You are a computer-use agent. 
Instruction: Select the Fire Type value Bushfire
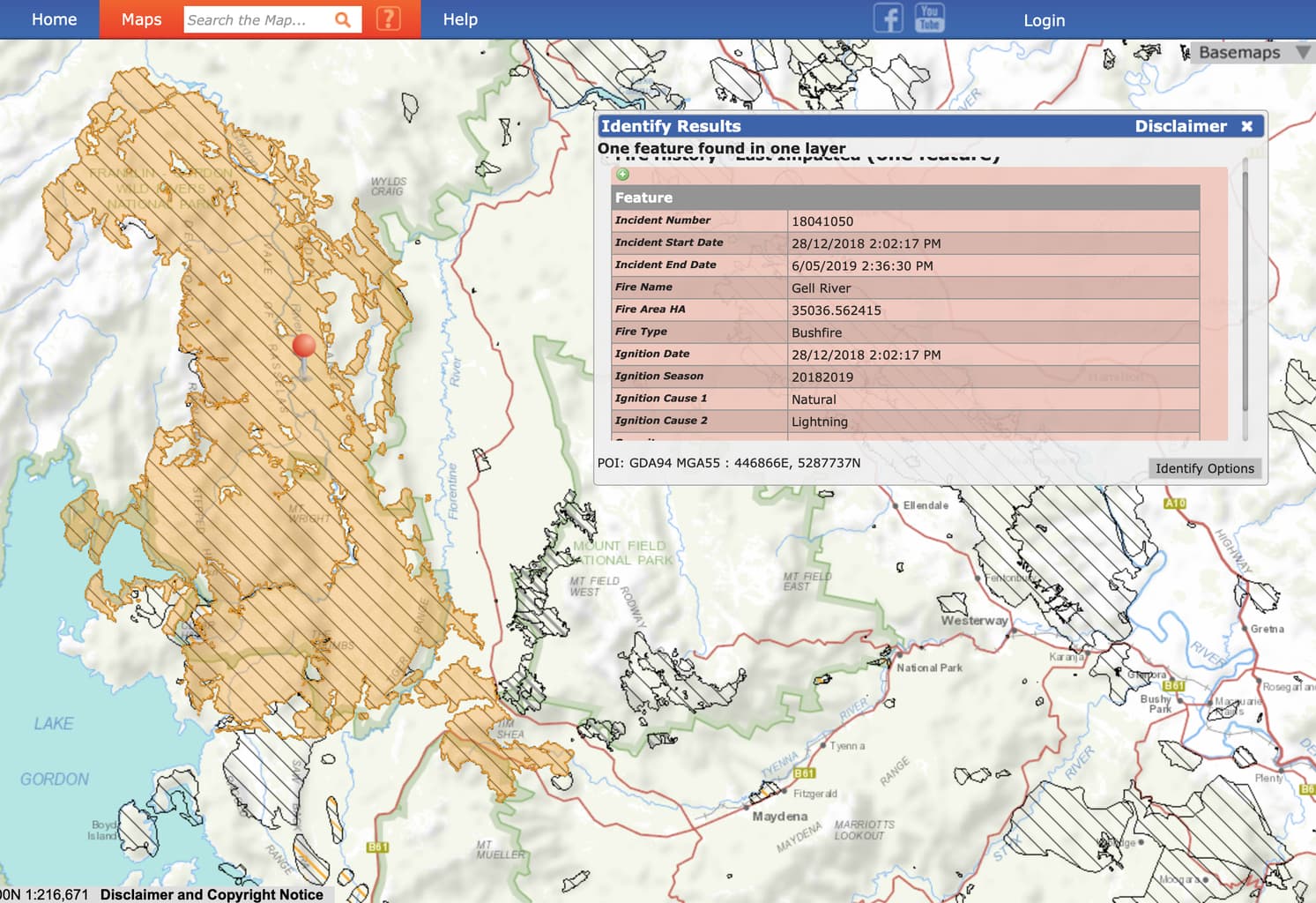coord(816,332)
